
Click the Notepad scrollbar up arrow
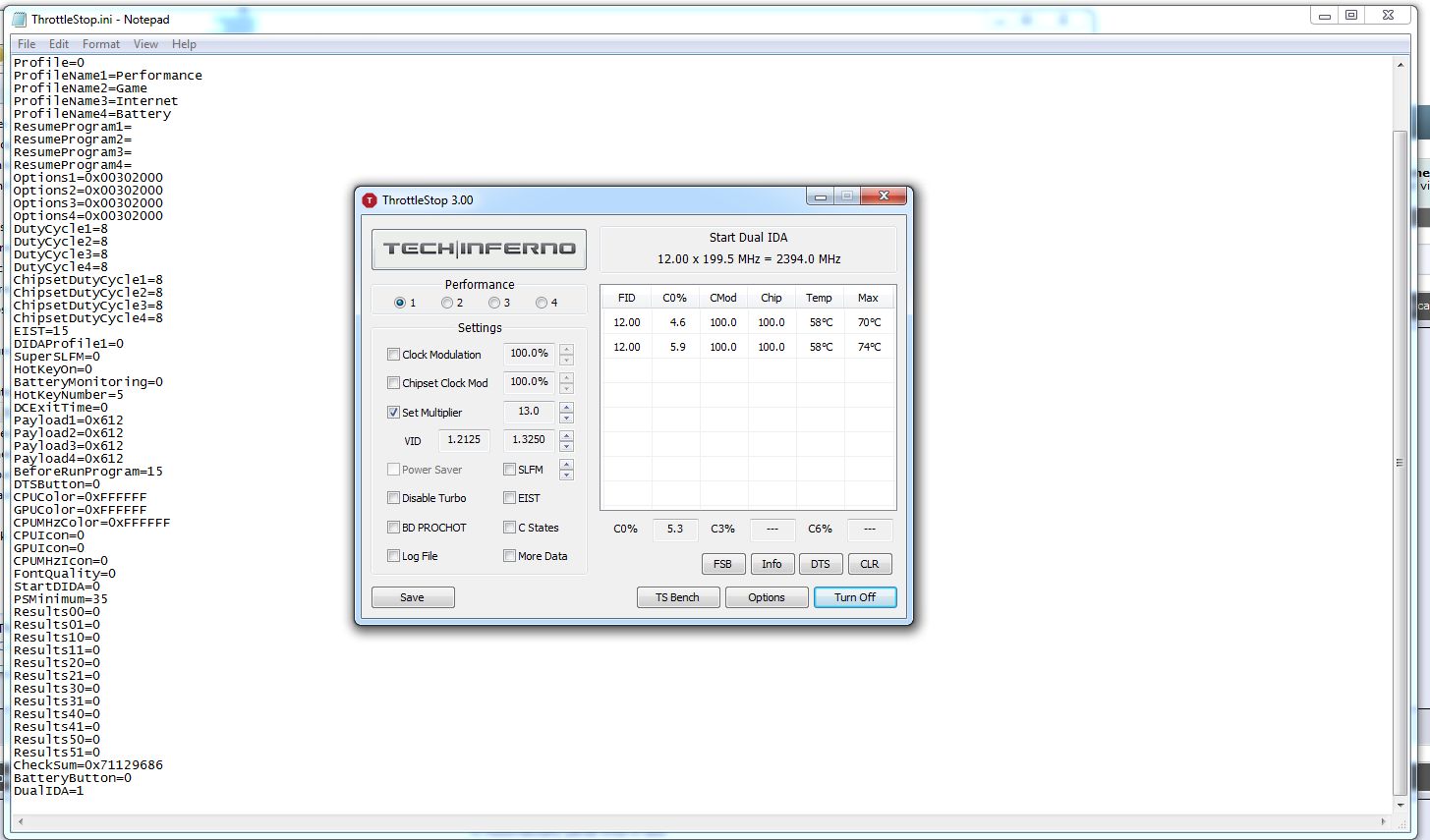1400,65
